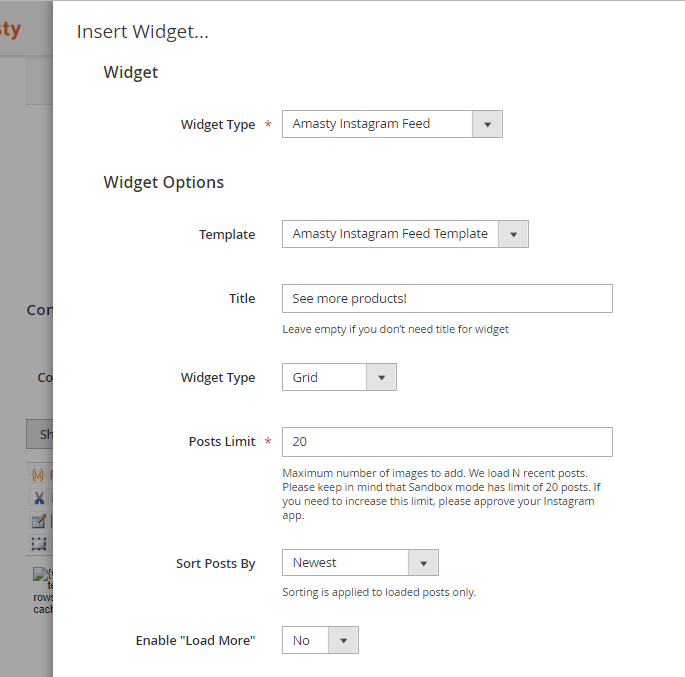The image size is (685, 677).
Task: Open the Template dropdown
Action: (x=405, y=234)
